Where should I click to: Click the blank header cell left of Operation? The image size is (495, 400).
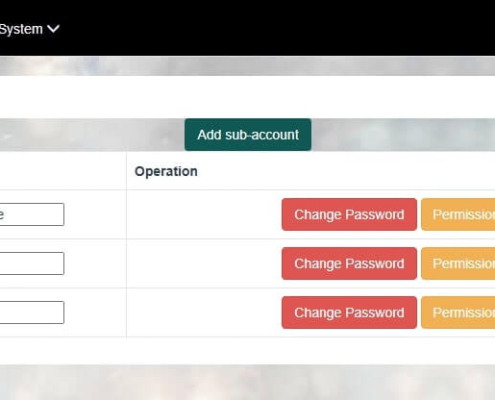coord(63,171)
